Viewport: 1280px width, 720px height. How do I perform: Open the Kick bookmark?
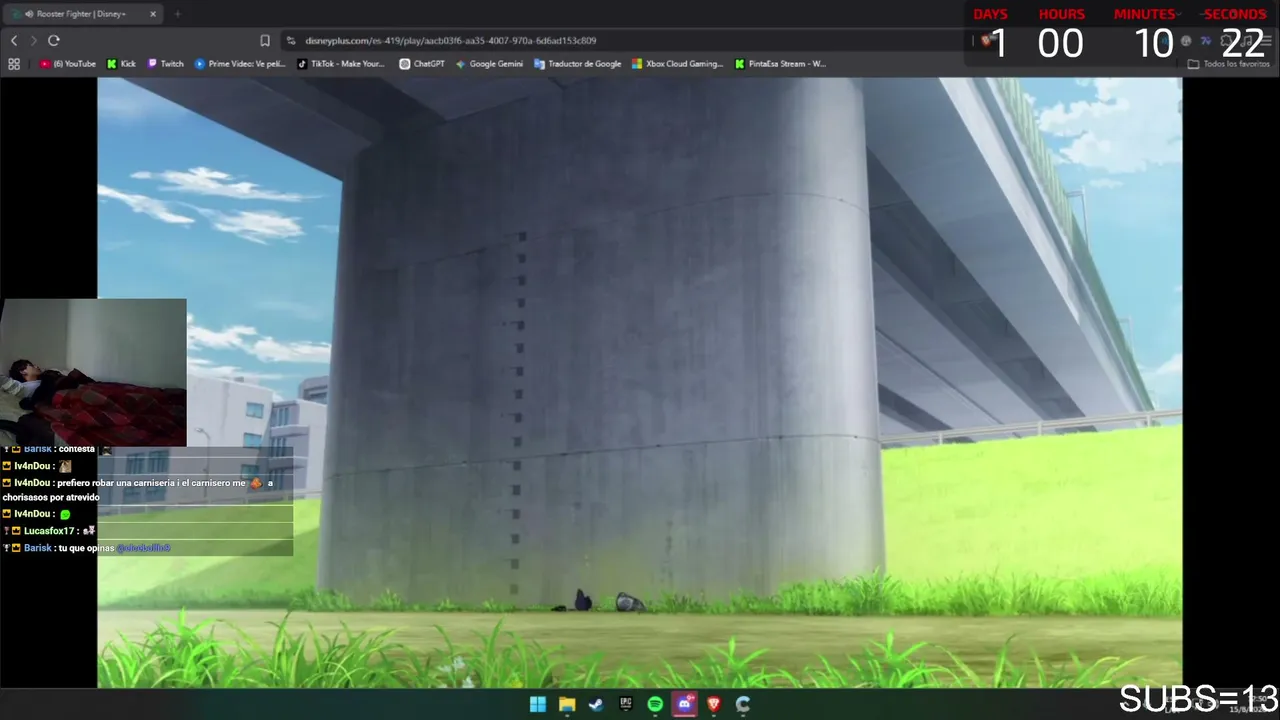click(x=121, y=64)
